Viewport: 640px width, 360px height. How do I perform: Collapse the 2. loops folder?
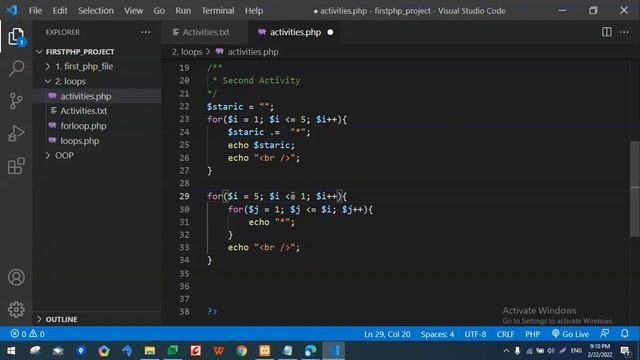[70, 81]
